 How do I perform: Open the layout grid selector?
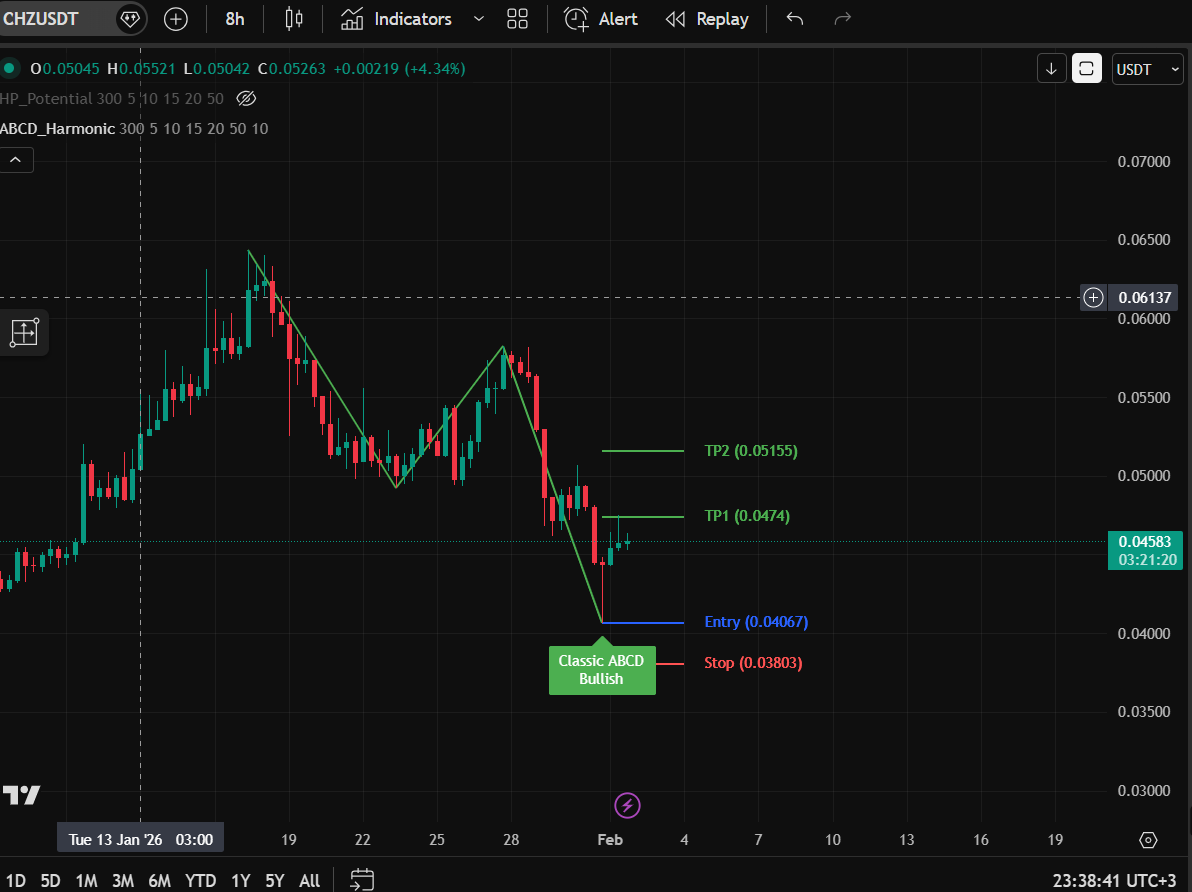pyautogui.click(x=518, y=19)
